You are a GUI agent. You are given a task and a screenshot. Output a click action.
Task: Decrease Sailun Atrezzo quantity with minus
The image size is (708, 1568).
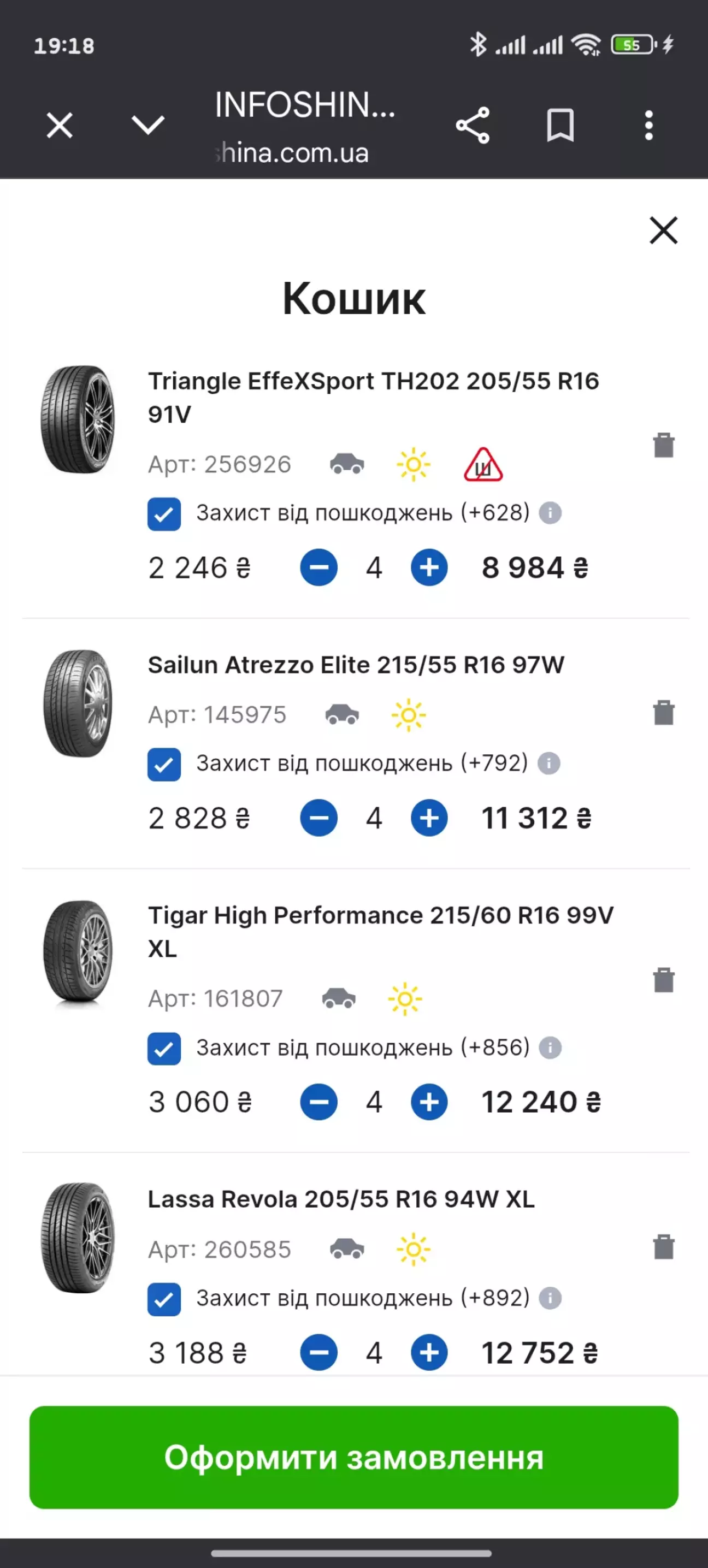(318, 818)
